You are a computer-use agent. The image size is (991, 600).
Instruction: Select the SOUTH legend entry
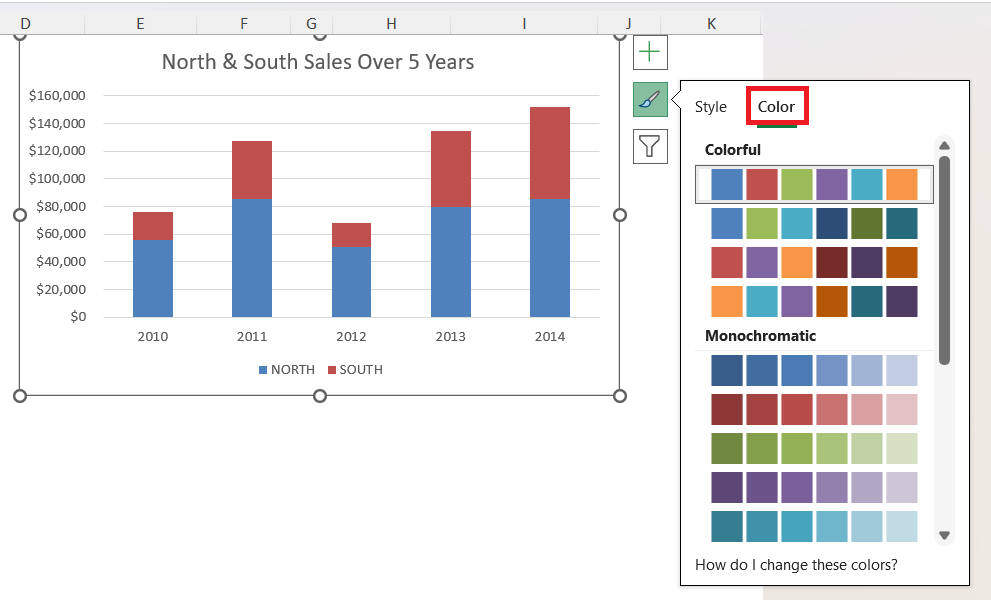(x=355, y=370)
